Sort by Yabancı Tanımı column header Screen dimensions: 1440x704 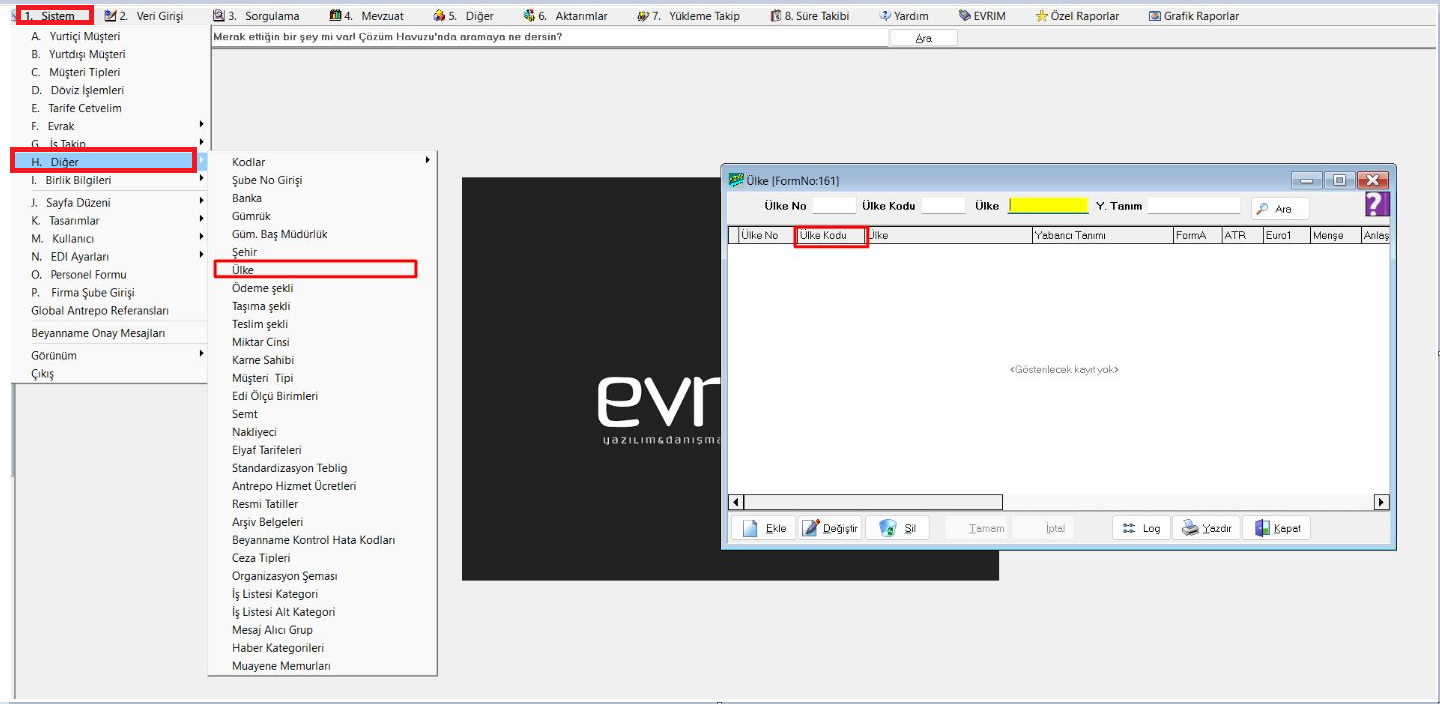[1100, 236]
